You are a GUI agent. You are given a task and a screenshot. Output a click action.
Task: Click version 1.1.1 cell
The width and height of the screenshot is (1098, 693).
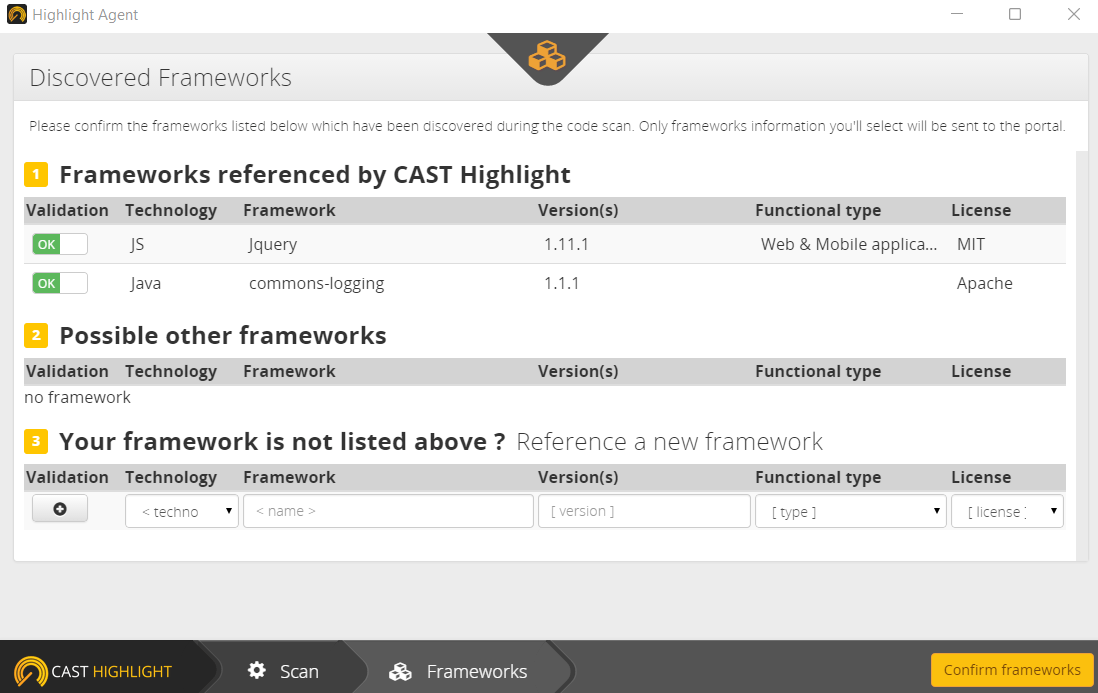click(x=562, y=284)
